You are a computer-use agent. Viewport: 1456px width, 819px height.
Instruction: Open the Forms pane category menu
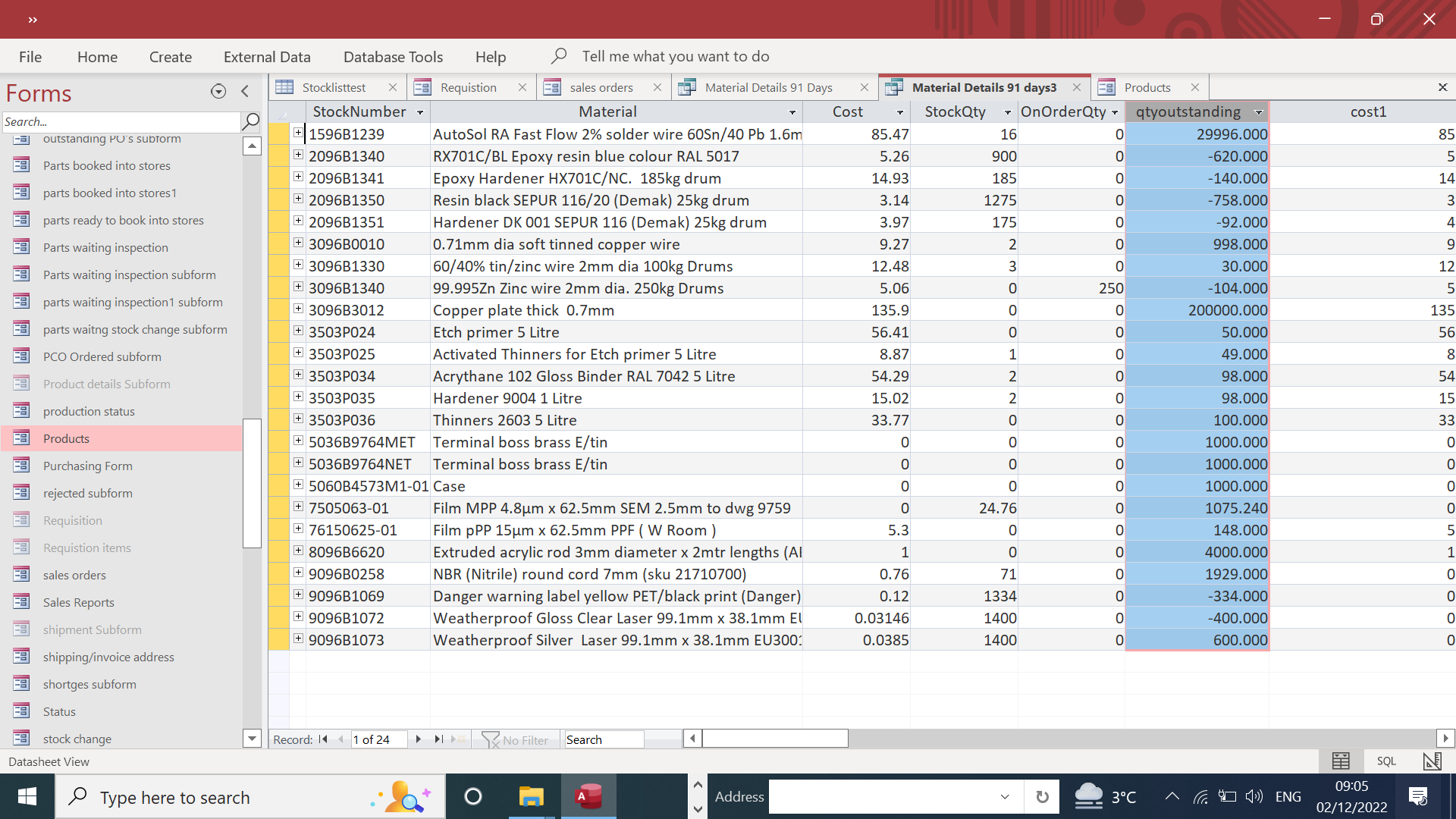pos(218,92)
